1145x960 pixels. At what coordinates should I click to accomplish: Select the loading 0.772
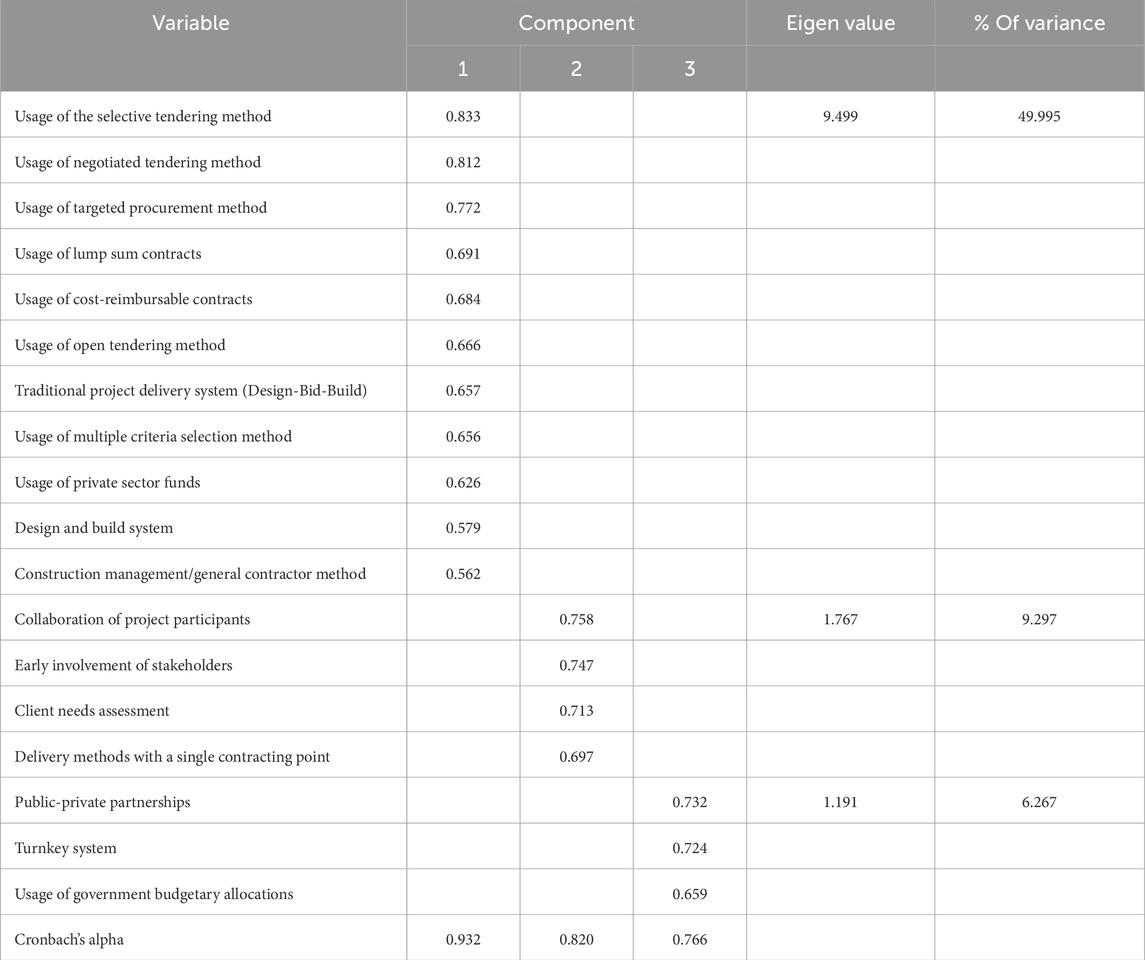463,208
